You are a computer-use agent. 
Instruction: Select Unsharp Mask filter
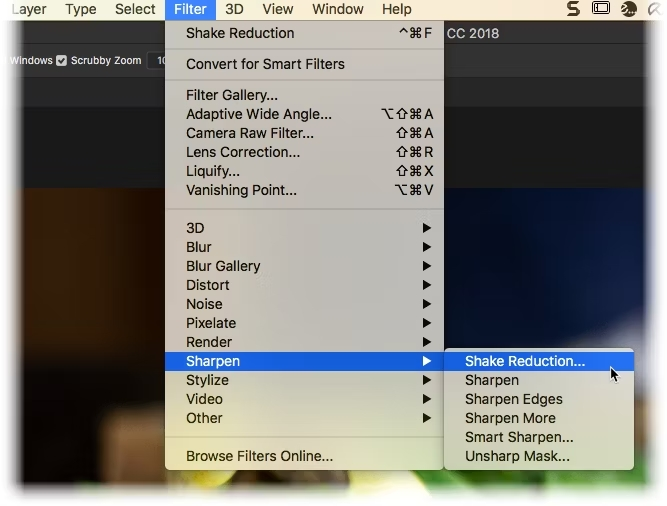(517, 456)
